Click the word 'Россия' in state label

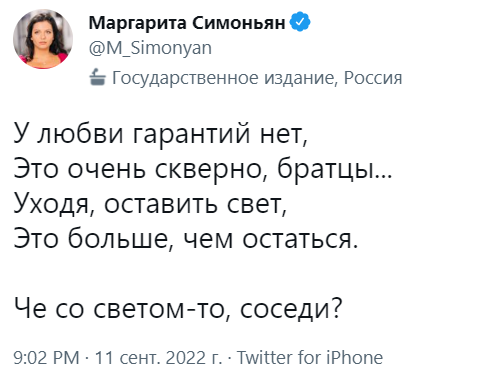[x=373, y=78]
